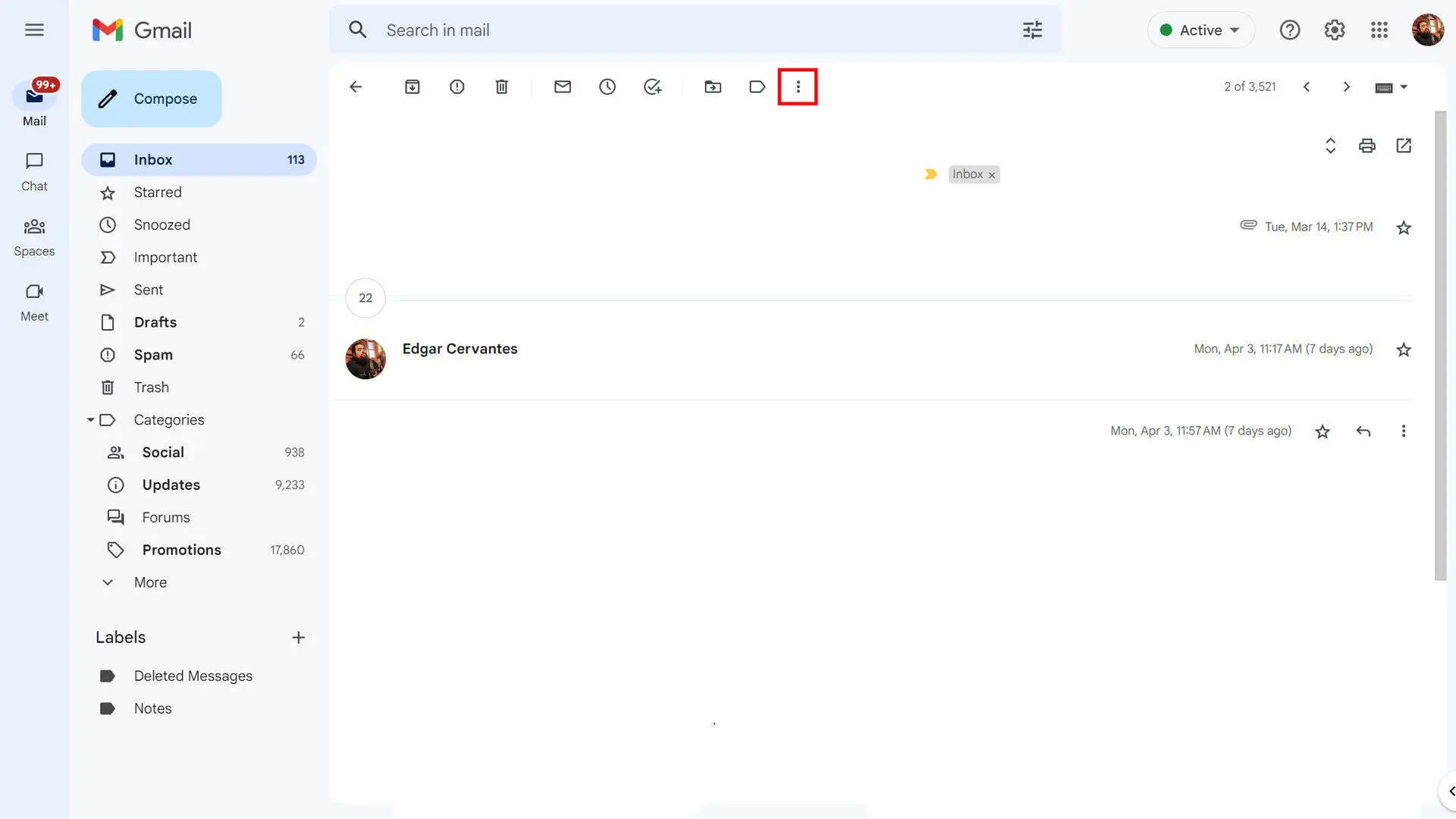1456x819 pixels.
Task: Open Deleted Messages label
Action: pos(199,676)
